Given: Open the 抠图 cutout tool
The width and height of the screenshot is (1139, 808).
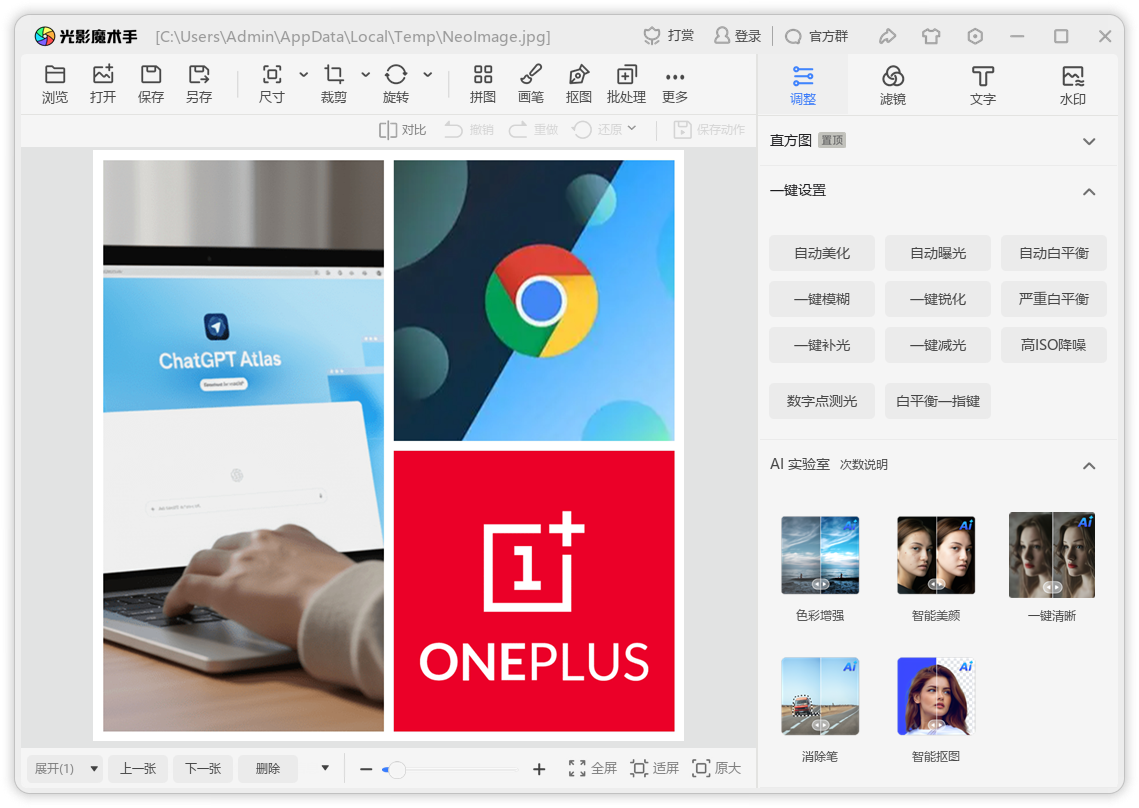Looking at the screenshot, I should click(579, 84).
